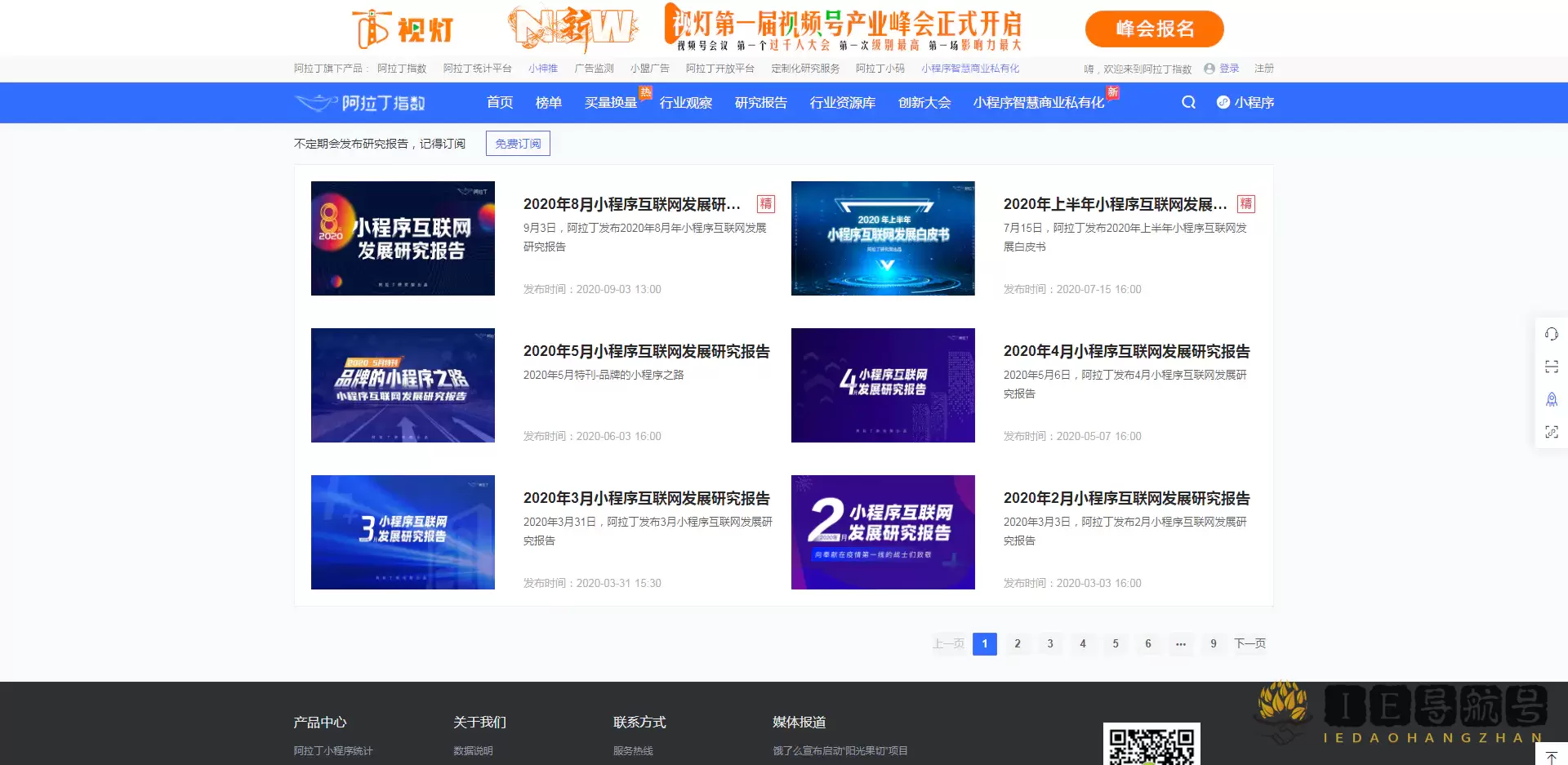Open the 行业观察 menu item

pos(686,103)
